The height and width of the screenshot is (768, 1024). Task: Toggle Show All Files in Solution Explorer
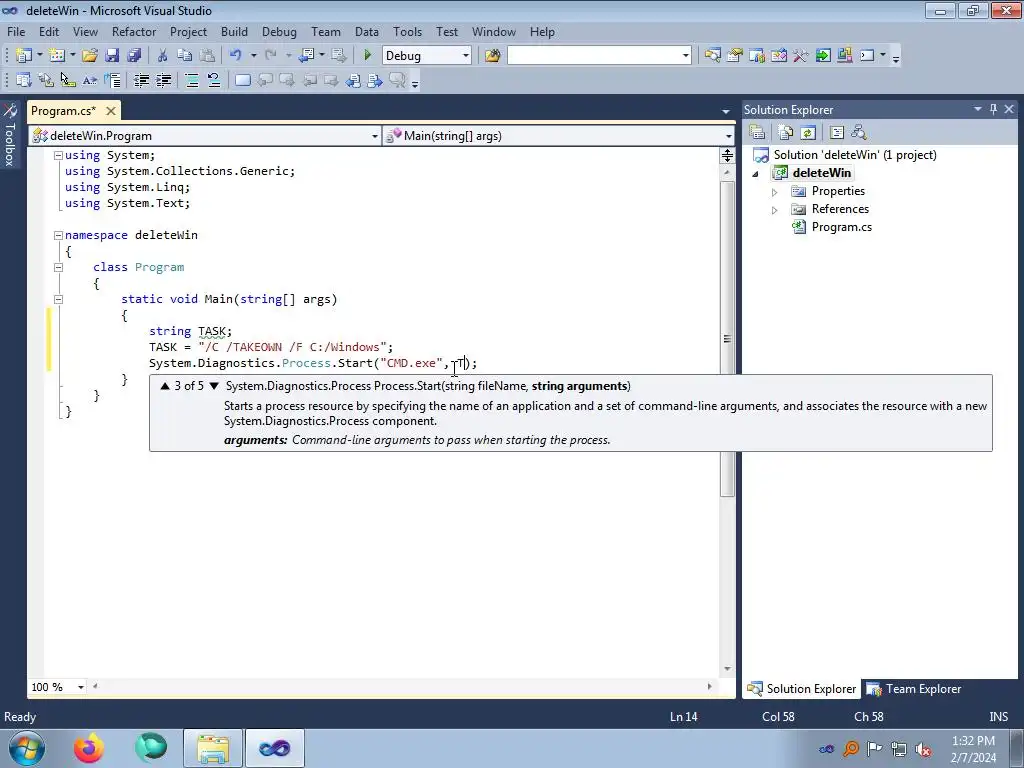[x=786, y=133]
